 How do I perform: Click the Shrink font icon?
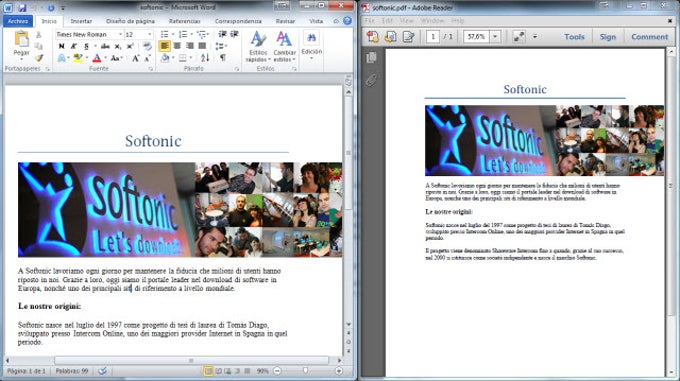coord(147,58)
